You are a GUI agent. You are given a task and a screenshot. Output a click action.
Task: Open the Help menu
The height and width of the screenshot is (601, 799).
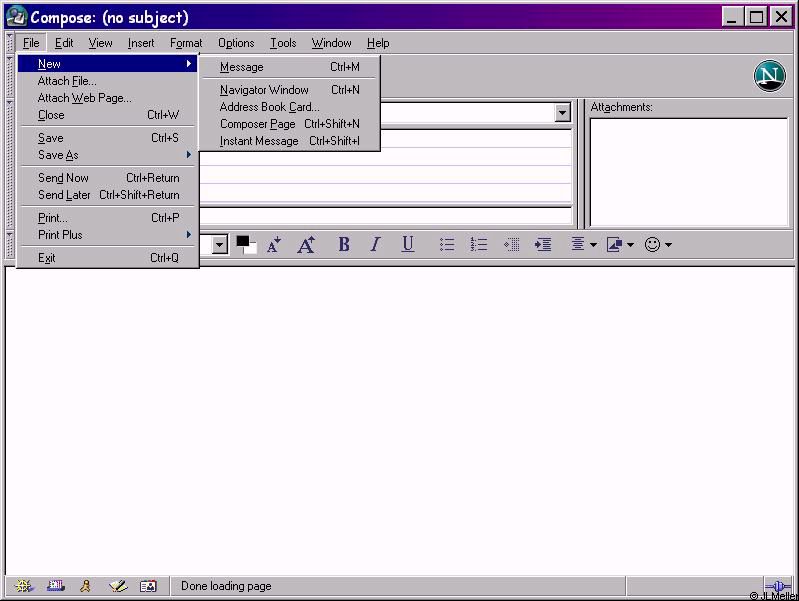(x=378, y=43)
